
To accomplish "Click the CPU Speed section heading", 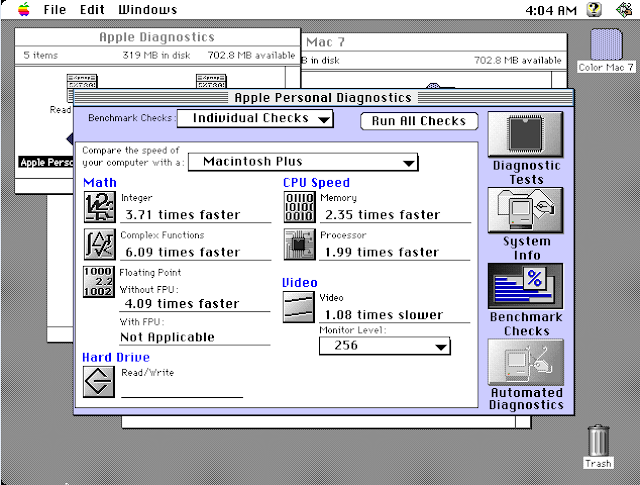I will (316, 182).
